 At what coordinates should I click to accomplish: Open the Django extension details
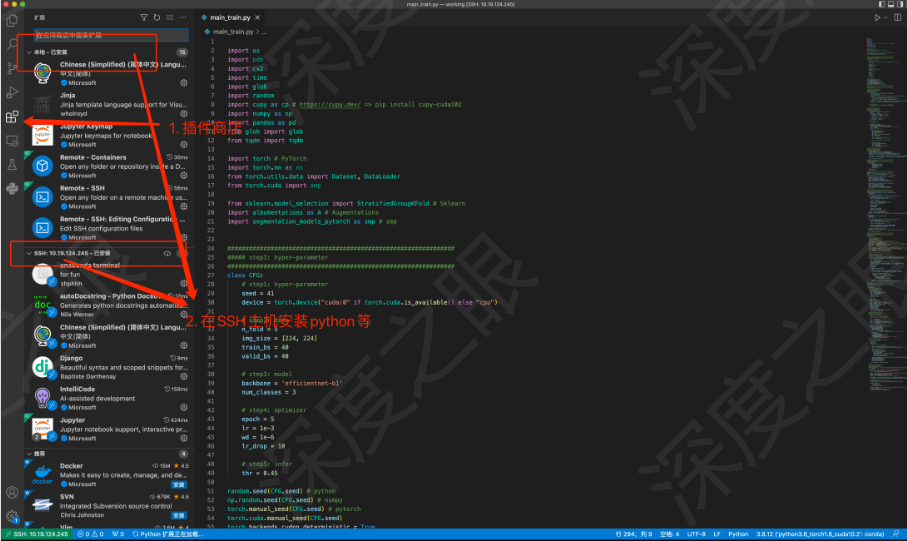(110, 367)
